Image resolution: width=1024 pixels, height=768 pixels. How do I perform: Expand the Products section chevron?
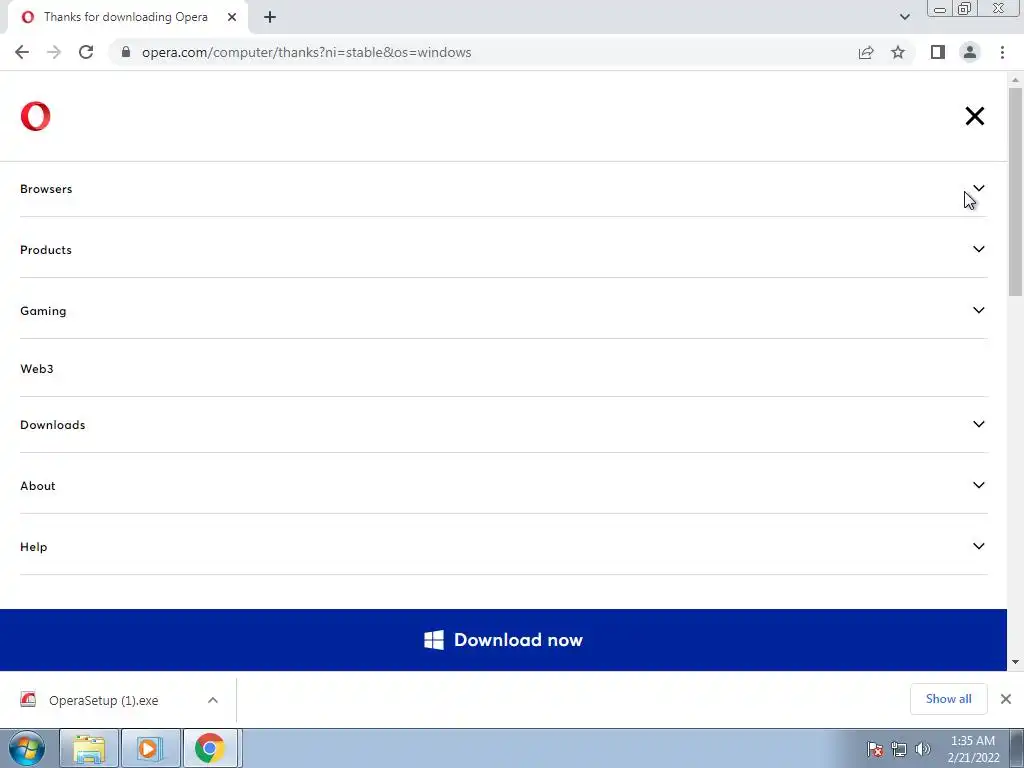click(978, 249)
